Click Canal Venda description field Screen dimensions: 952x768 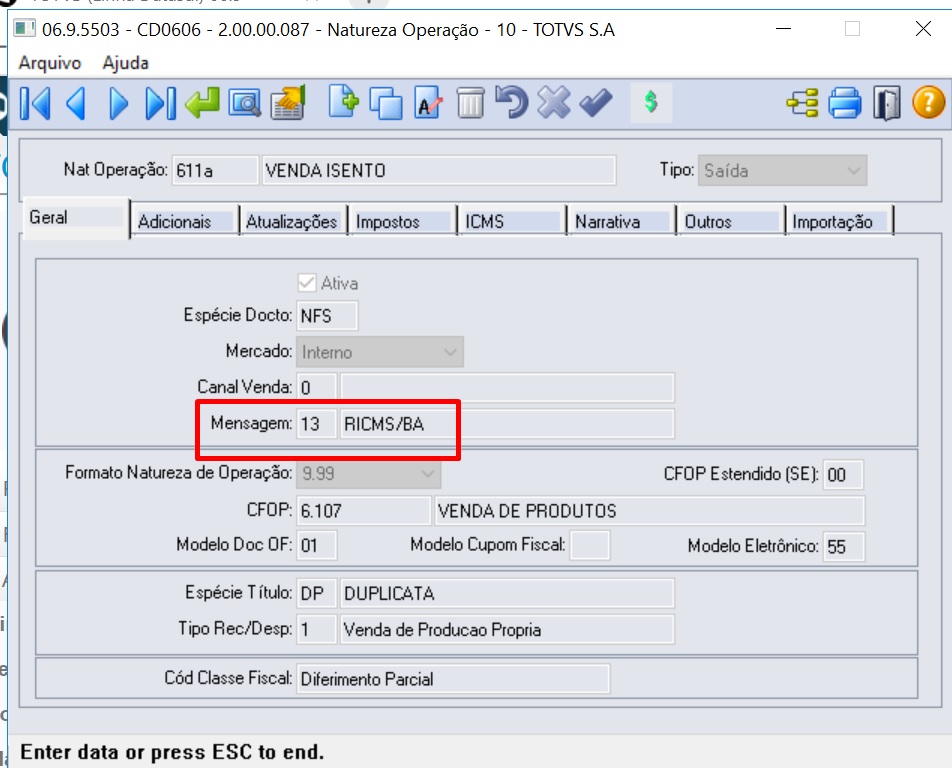[507, 387]
